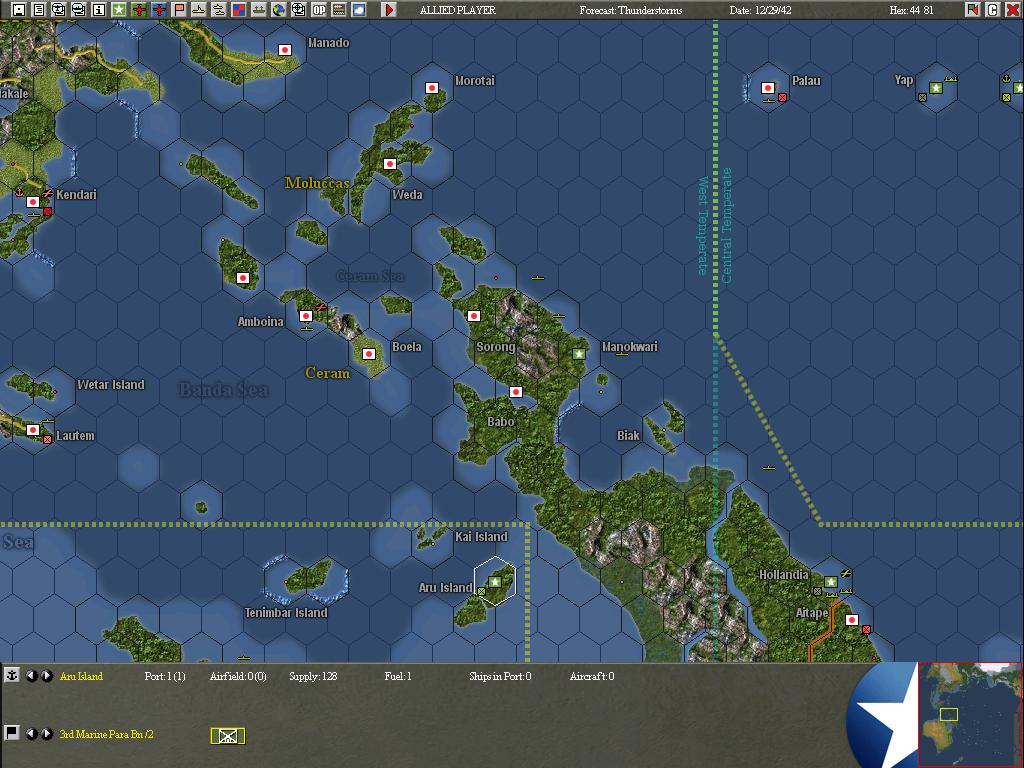1024x768 pixels.
Task: Toggle the hex grid display icon
Action: [339, 10]
